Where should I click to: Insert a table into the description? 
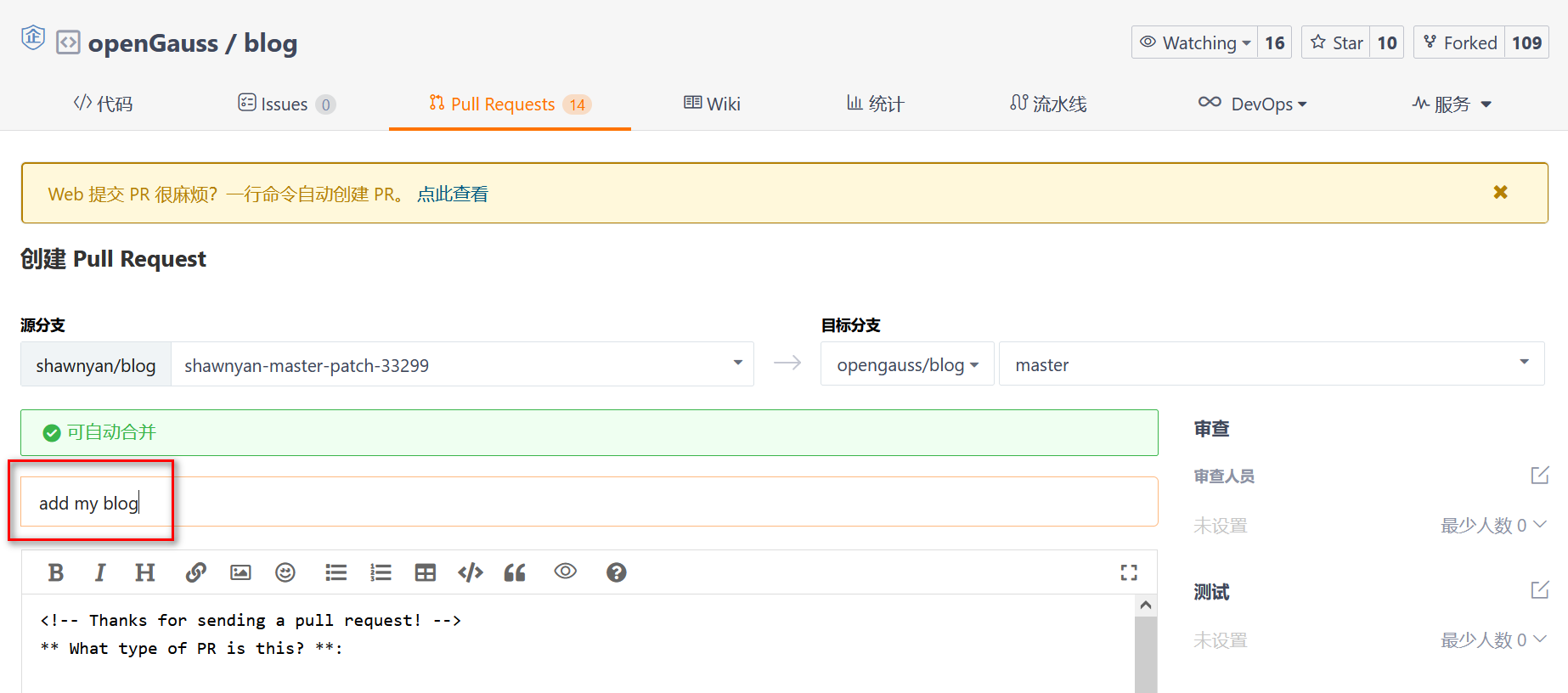tap(426, 572)
